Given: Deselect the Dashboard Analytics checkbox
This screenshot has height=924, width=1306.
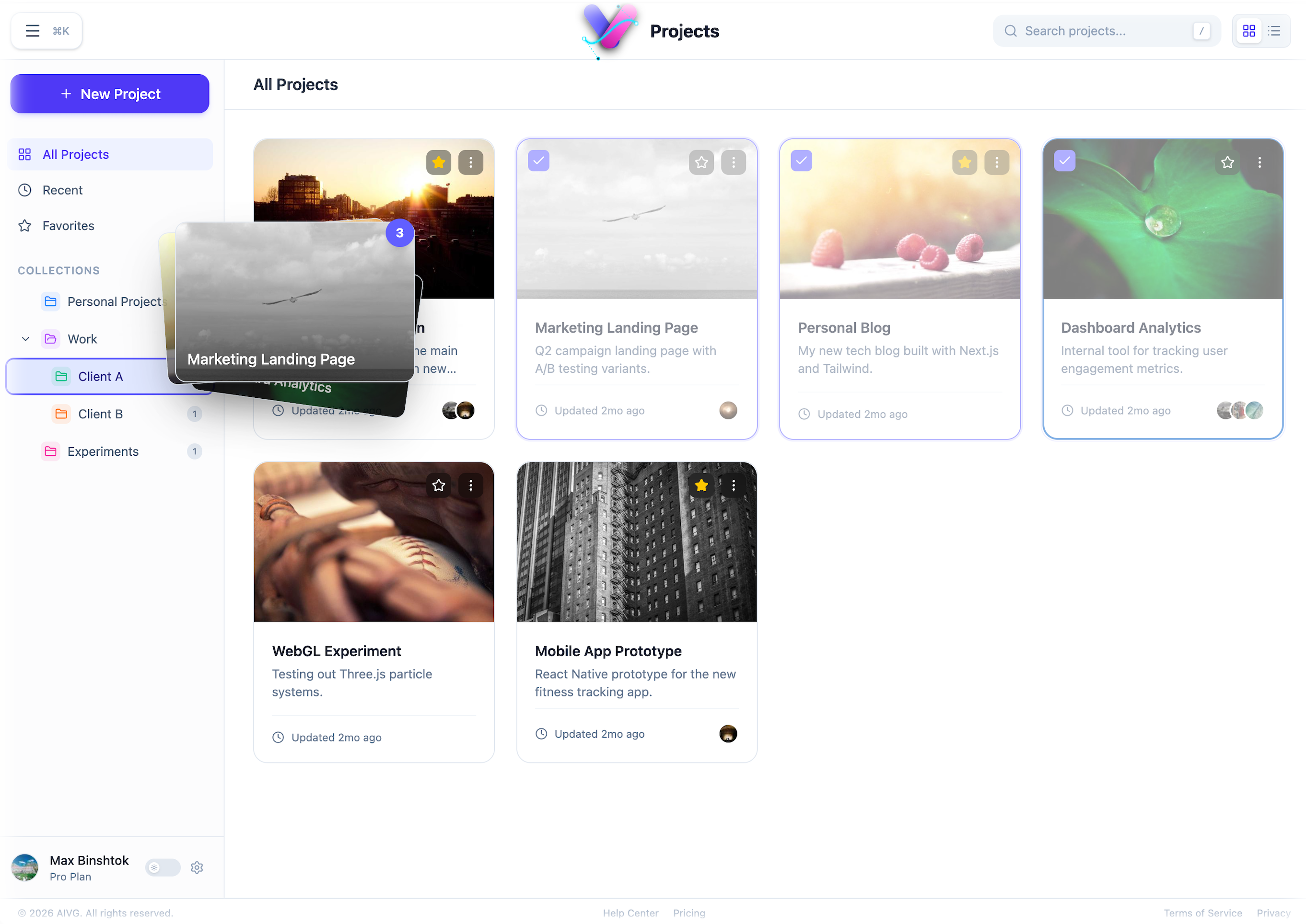Looking at the screenshot, I should tap(1064, 161).
